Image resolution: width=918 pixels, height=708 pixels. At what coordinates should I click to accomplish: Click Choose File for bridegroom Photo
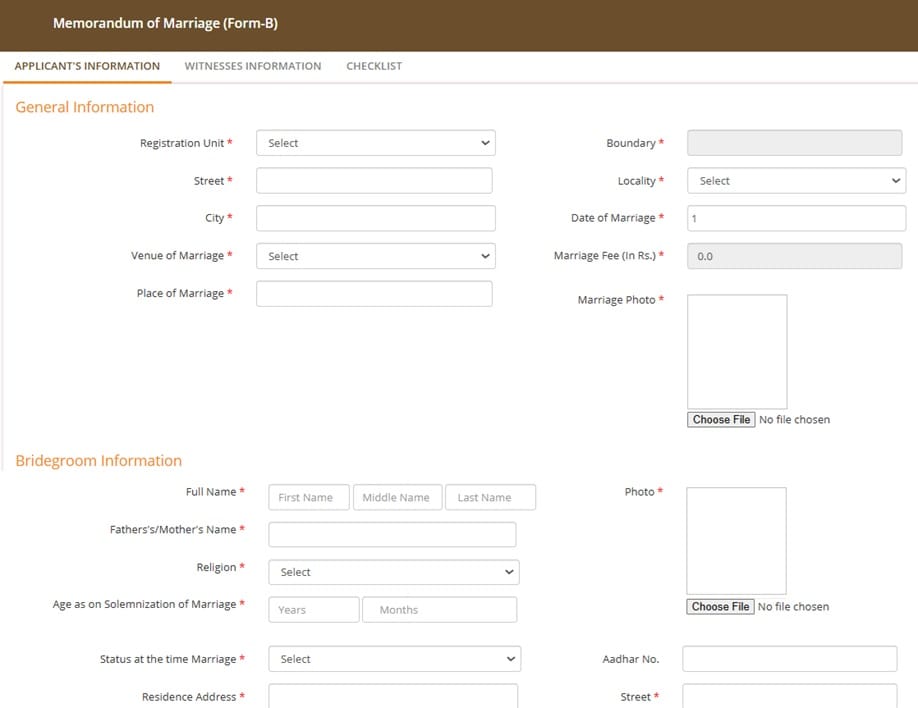[x=720, y=606]
